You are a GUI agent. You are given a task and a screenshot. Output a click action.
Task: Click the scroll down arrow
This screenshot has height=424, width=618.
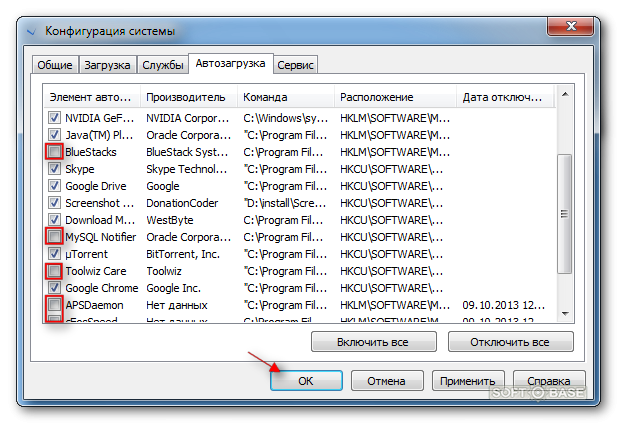click(x=565, y=314)
